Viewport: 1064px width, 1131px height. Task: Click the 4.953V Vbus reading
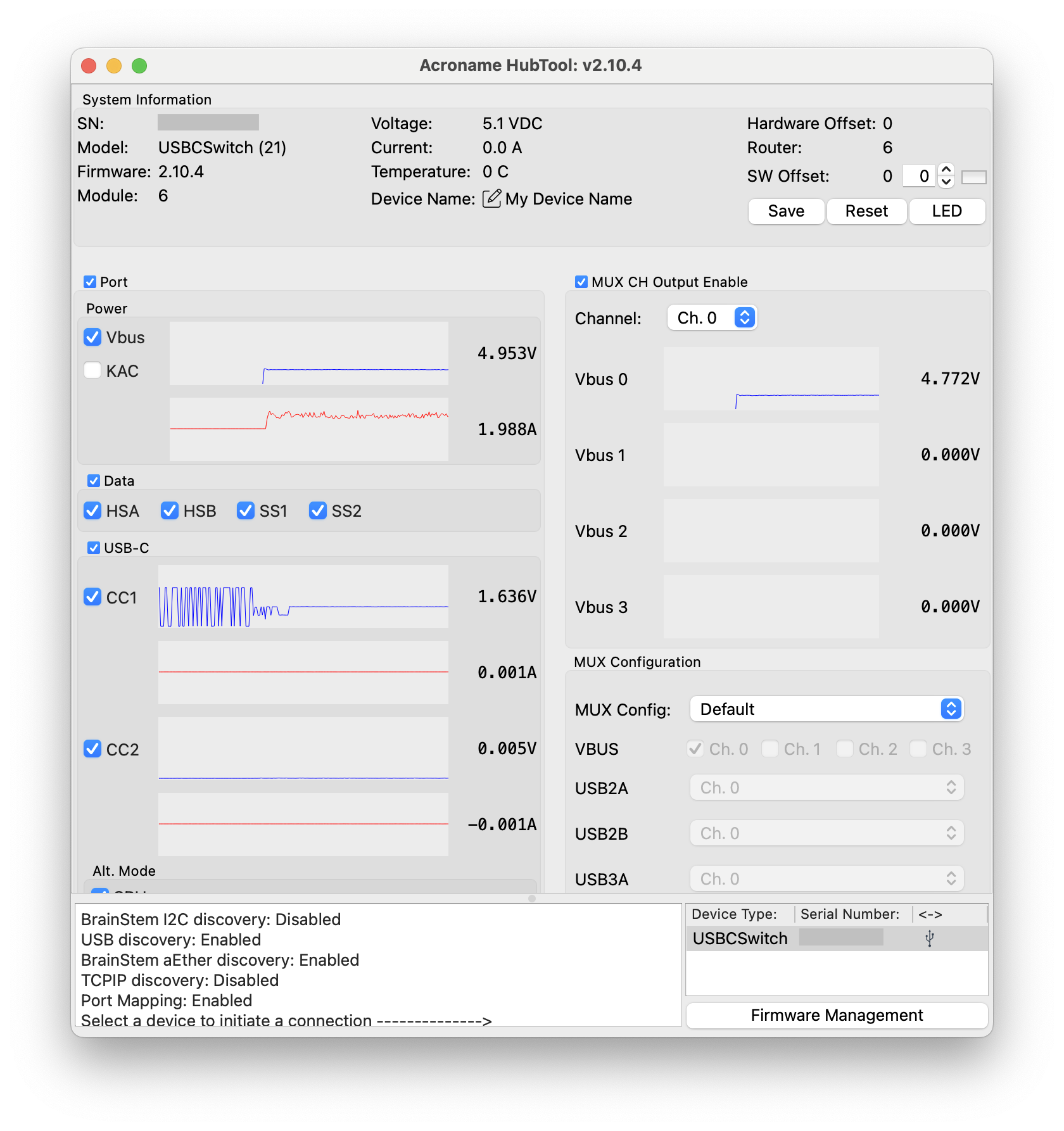(507, 353)
